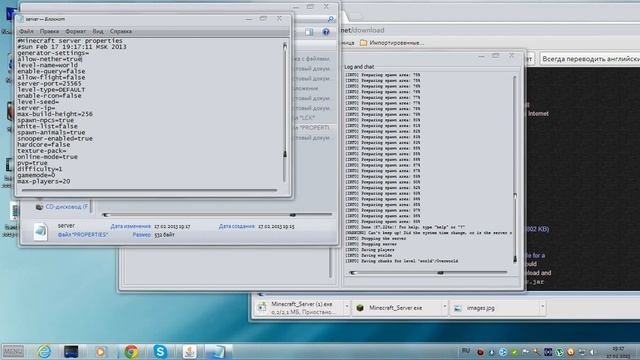Click the taskbar clock
The image size is (640, 360).
tap(619, 352)
